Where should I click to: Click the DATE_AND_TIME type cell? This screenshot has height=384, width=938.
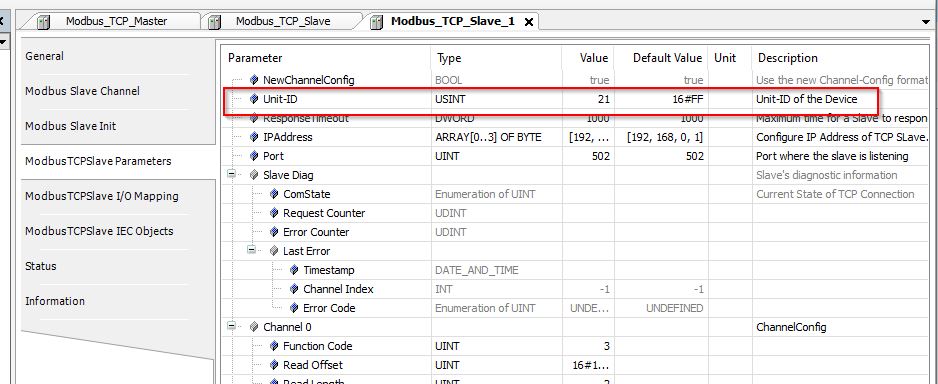pos(497,270)
